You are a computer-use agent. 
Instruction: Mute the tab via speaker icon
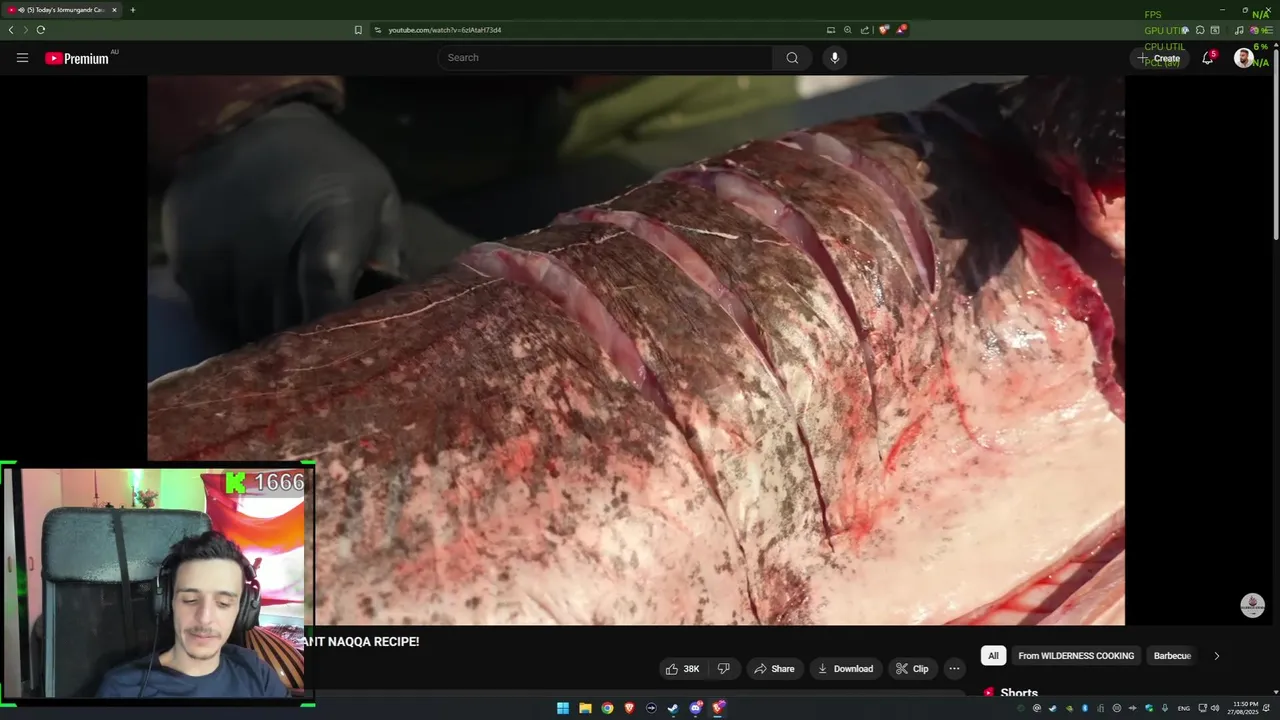[21, 10]
